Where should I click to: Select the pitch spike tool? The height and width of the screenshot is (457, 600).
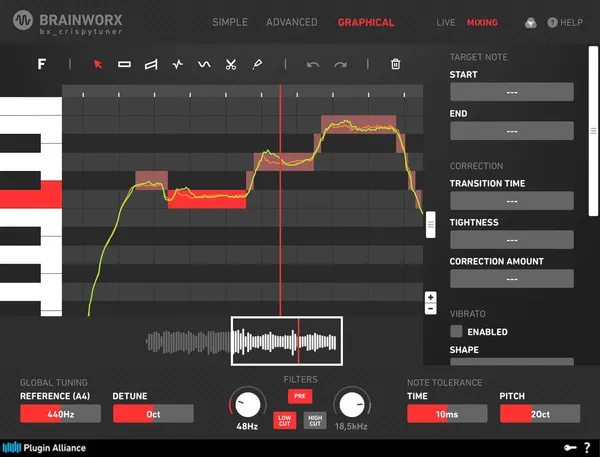(x=178, y=64)
